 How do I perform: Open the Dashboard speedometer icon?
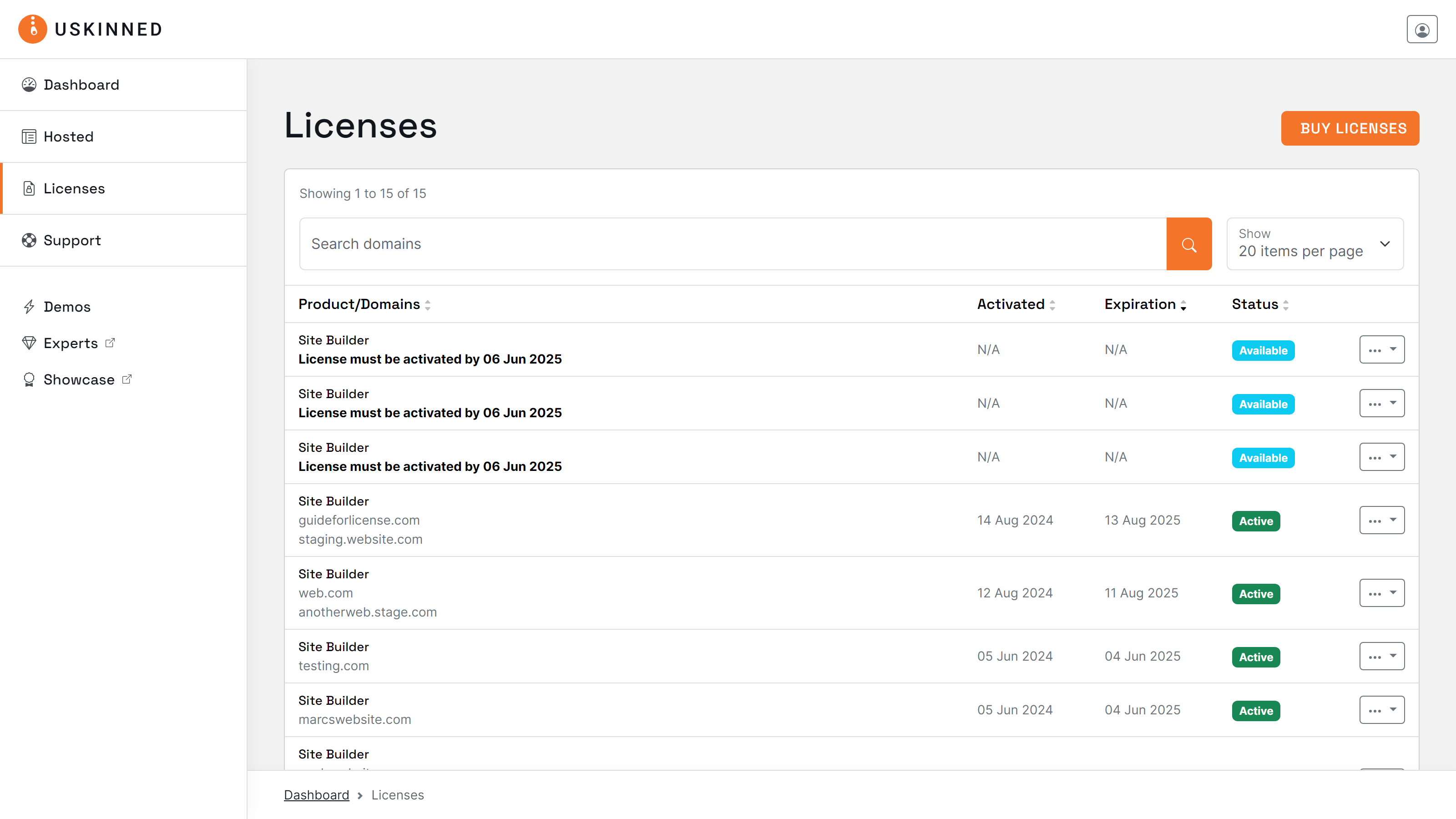click(x=30, y=84)
